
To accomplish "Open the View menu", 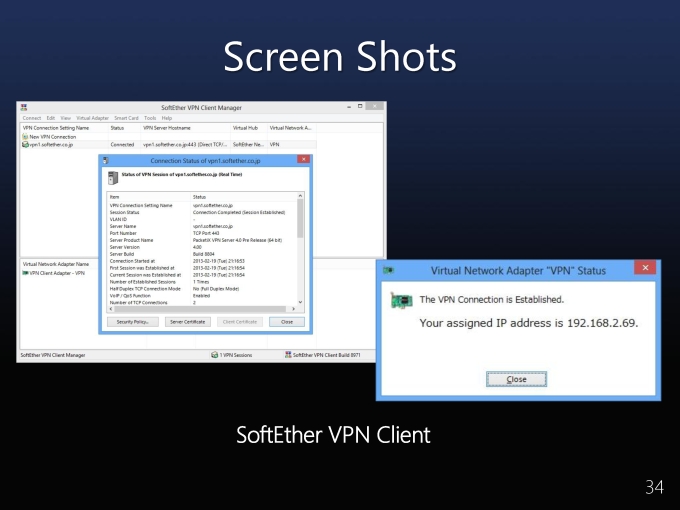I will pos(65,118).
